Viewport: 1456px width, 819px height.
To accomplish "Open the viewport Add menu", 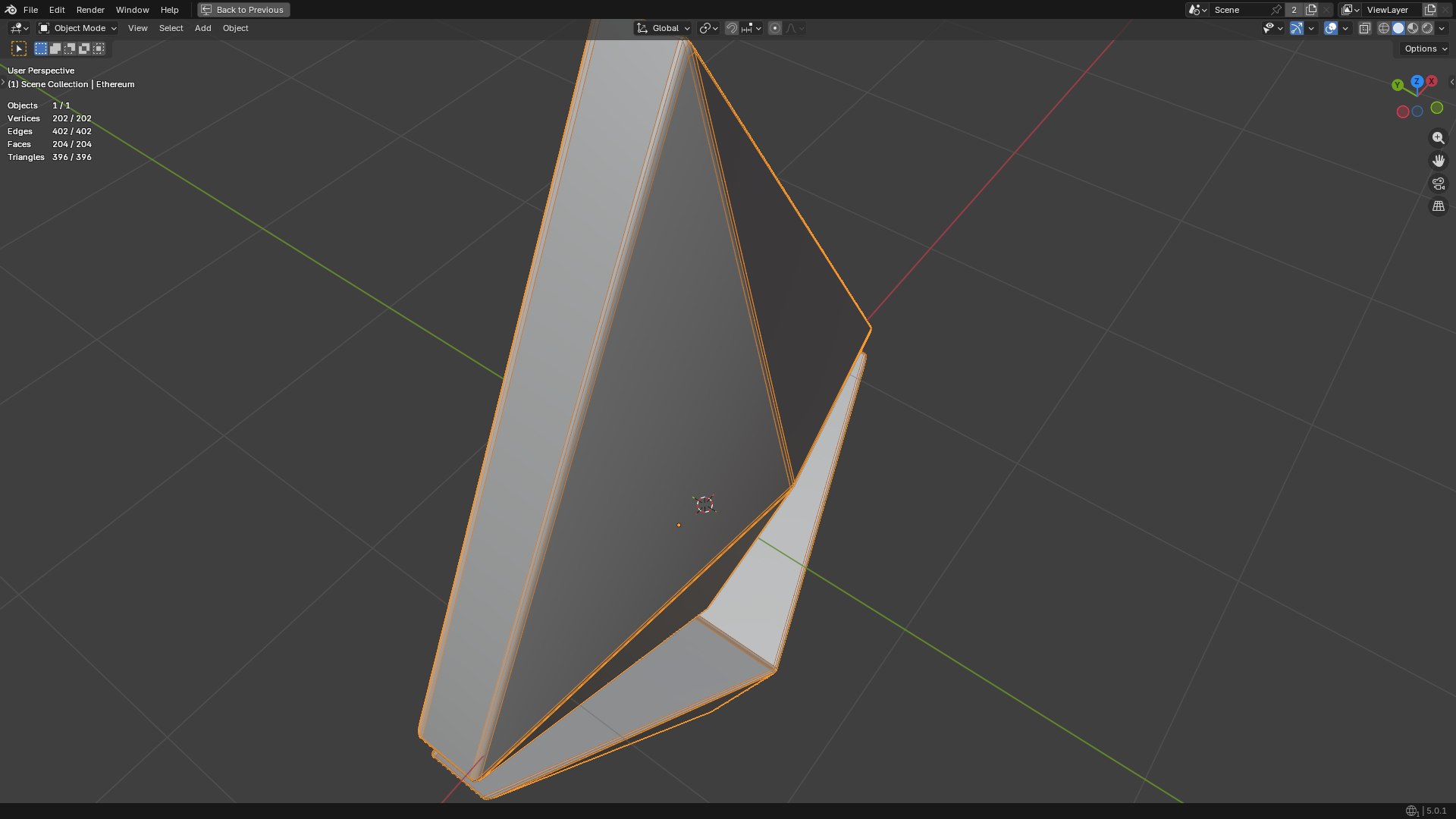I will click(202, 28).
